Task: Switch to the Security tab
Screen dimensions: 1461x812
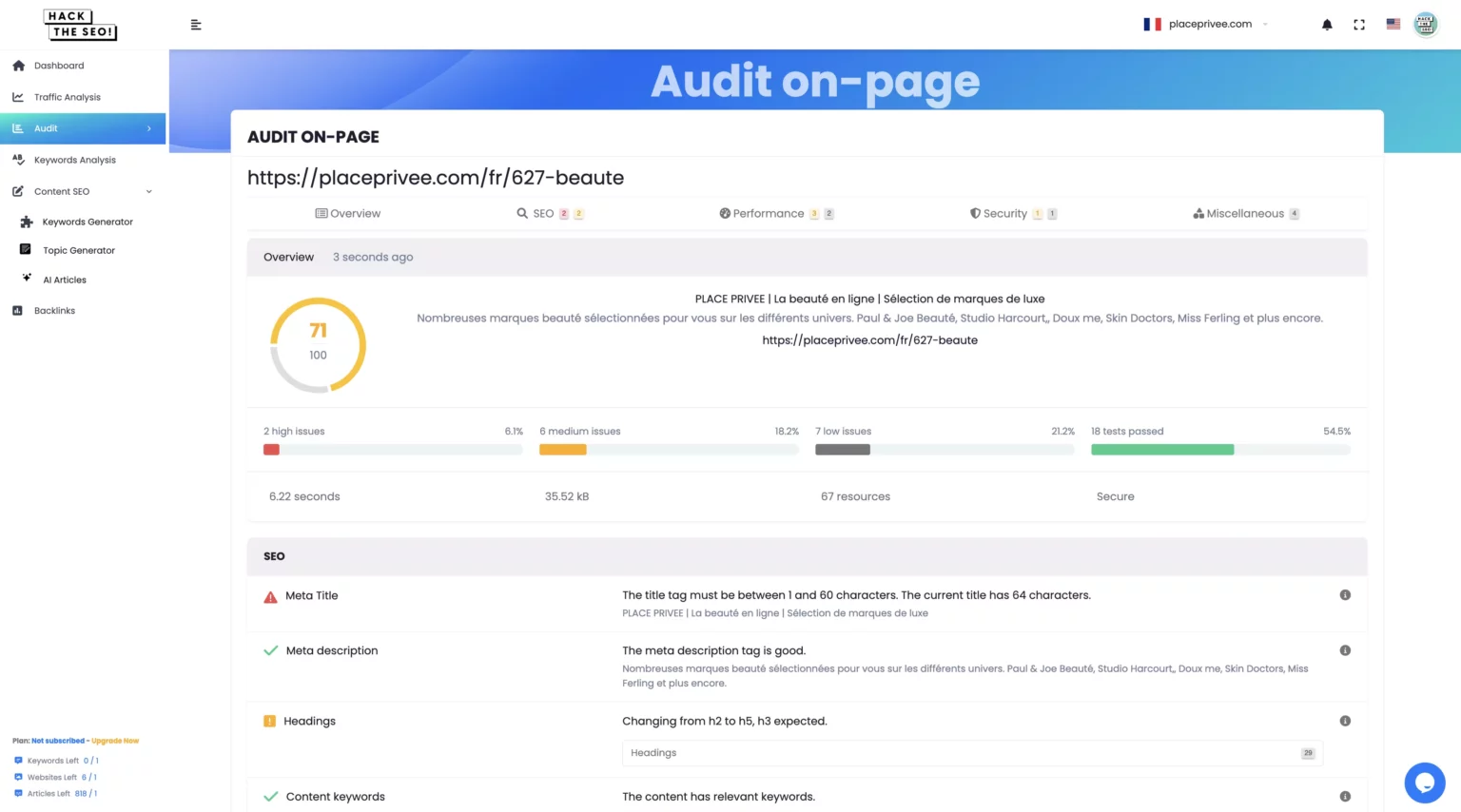Action: coord(1003,213)
